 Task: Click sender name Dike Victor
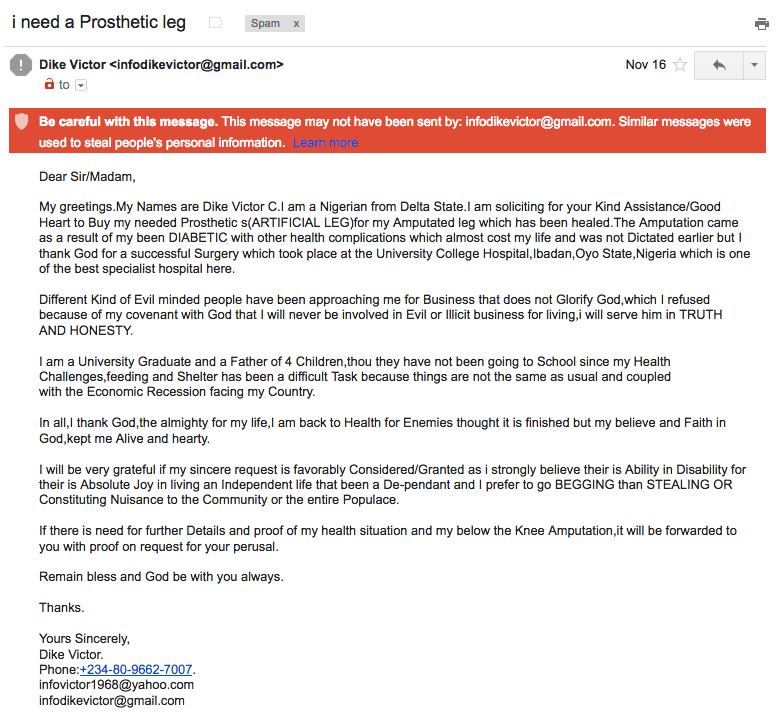[x=72, y=64]
